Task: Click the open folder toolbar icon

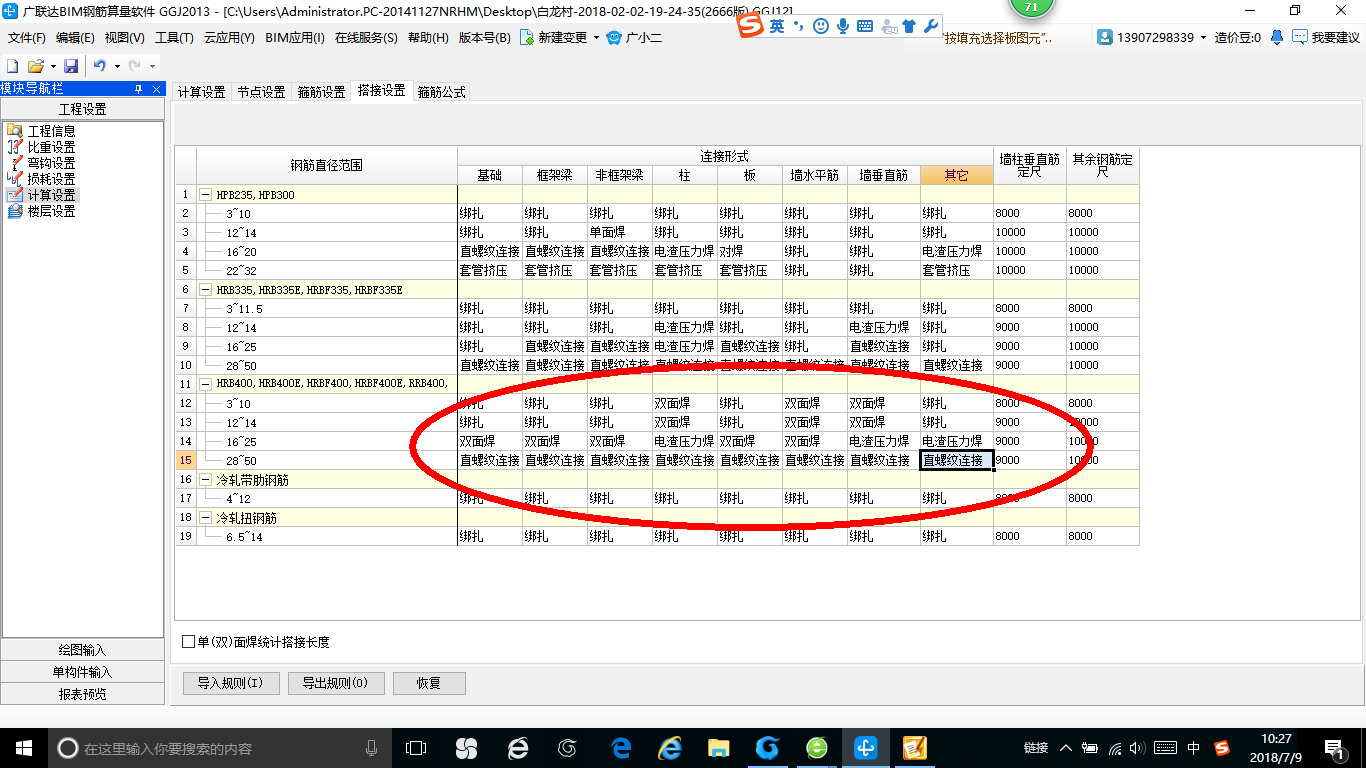Action: [x=35, y=66]
